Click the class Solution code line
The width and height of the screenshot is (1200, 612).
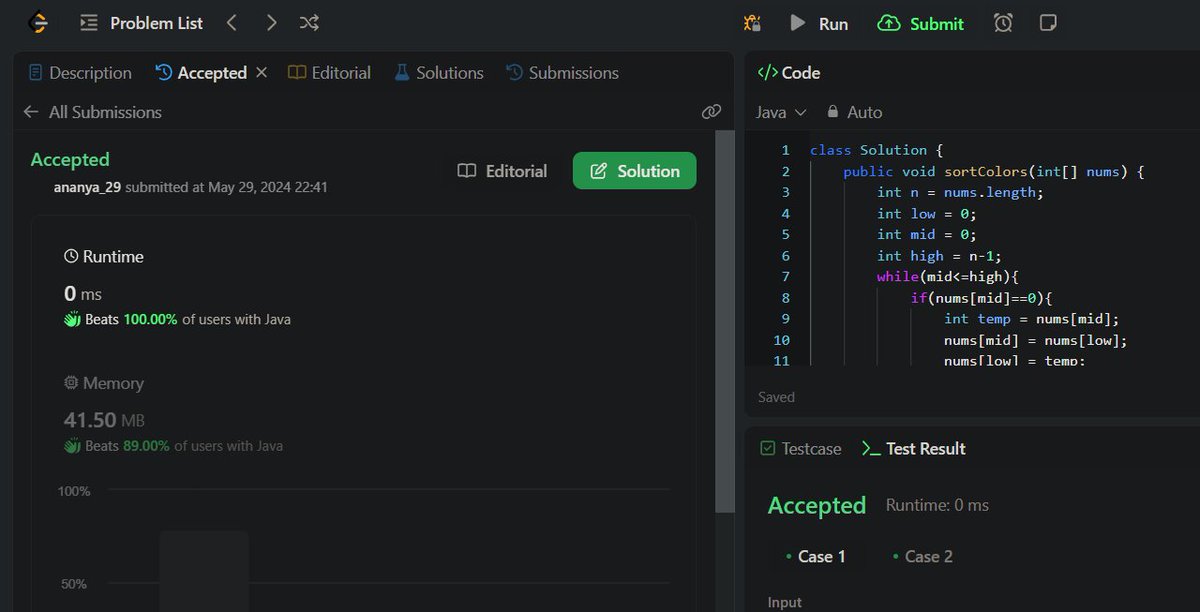[x=876, y=150]
